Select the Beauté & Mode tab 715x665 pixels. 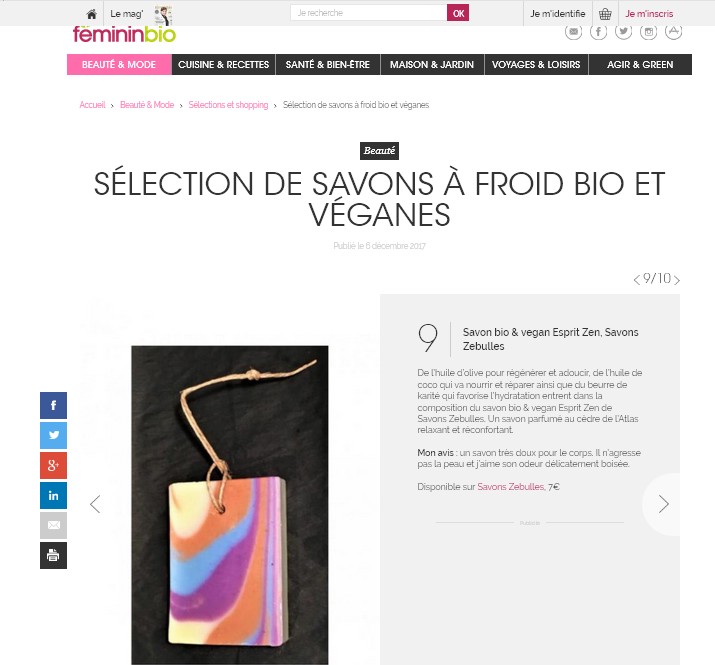119,64
